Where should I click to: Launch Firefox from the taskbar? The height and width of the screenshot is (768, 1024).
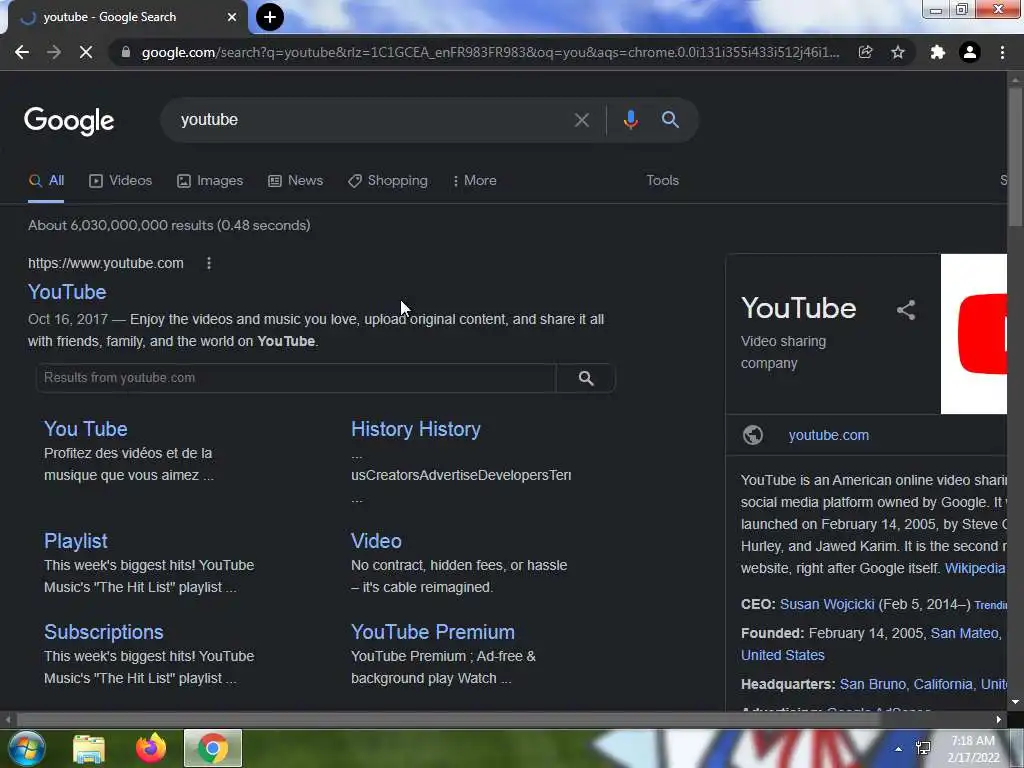click(151, 748)
